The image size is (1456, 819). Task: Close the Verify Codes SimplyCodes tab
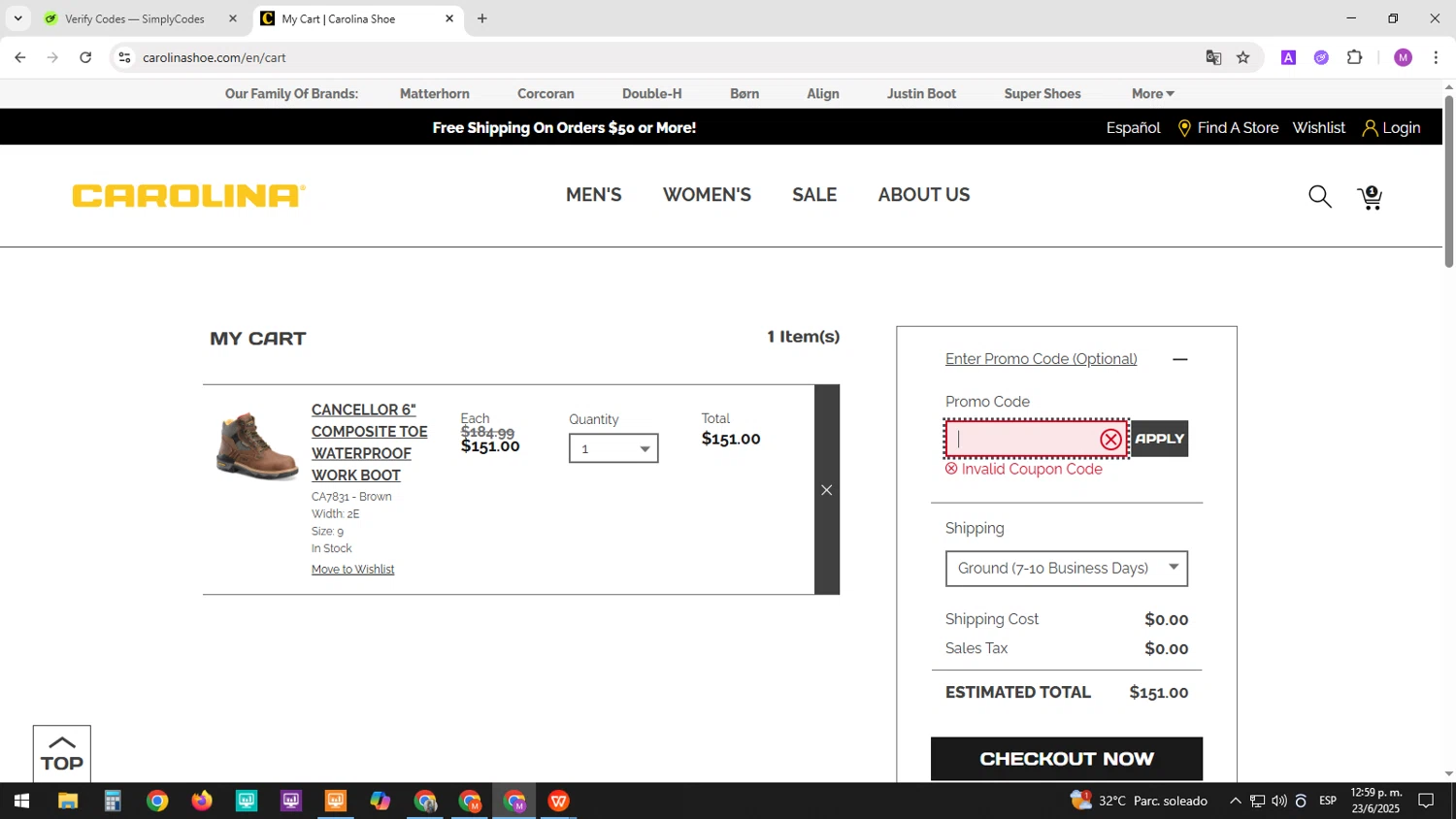pos(233,18)
